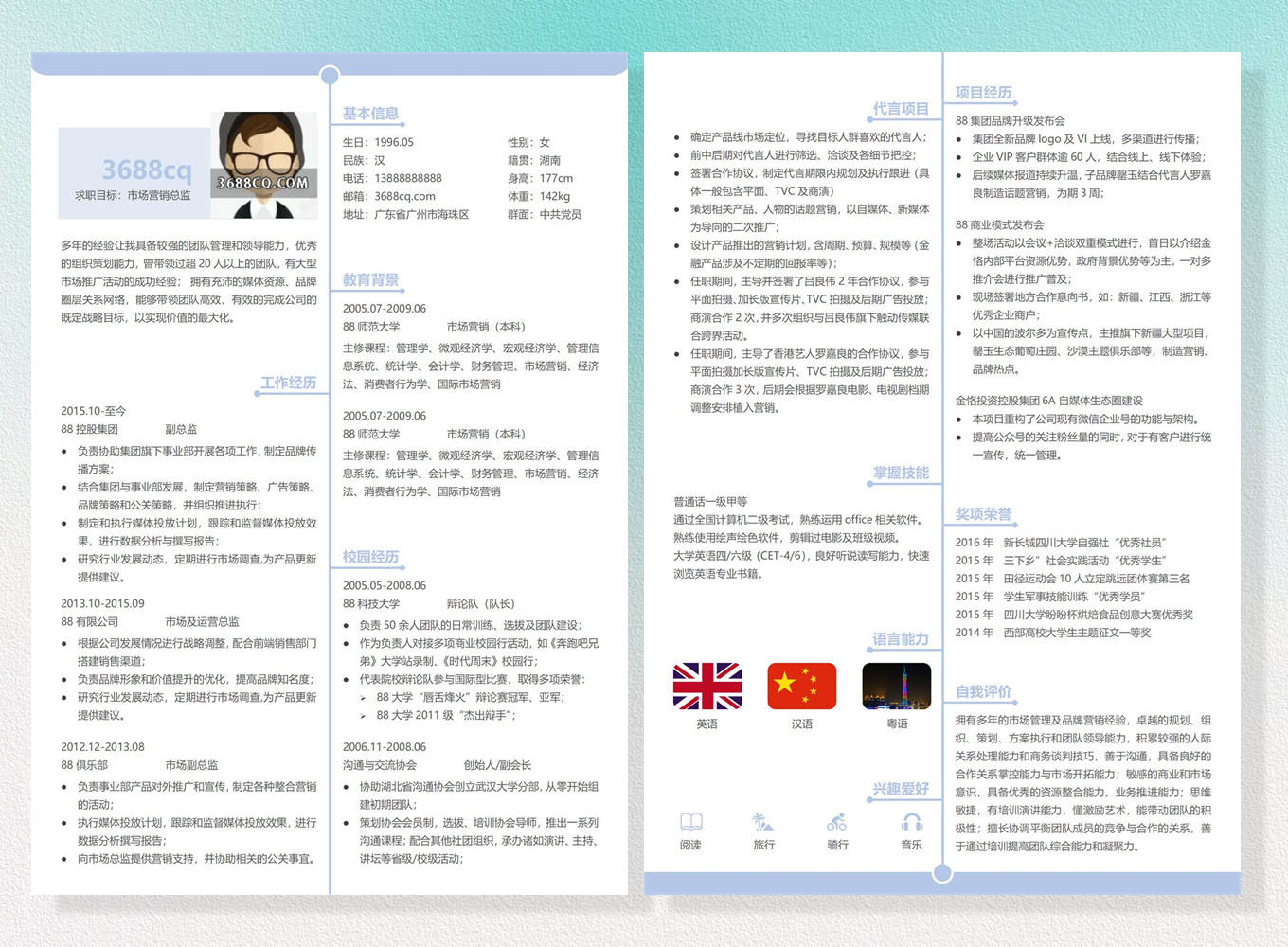Select the palm tree 旅行 icon
The height and width of the screenshot is (947, 1288).
763,822
